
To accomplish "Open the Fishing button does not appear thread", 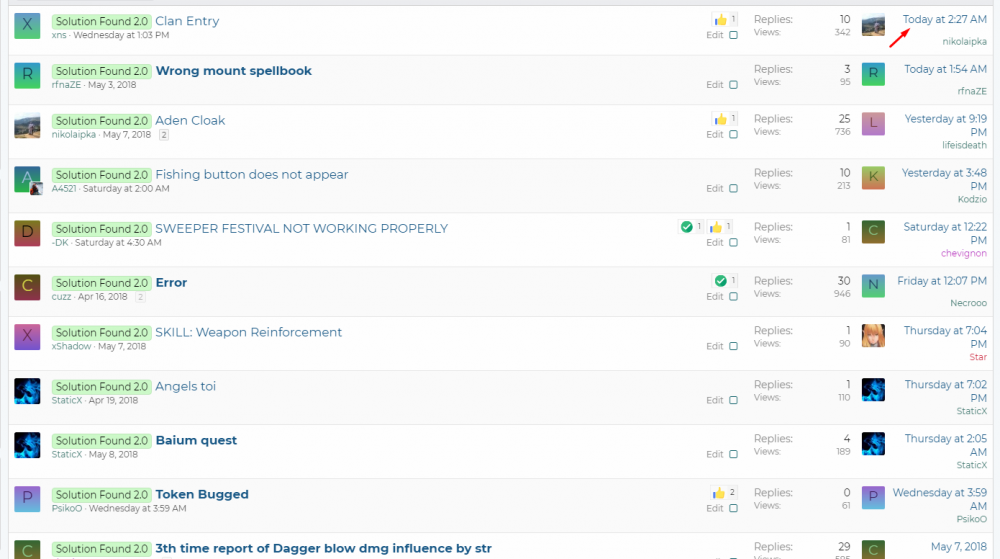I will coord(251,174).
